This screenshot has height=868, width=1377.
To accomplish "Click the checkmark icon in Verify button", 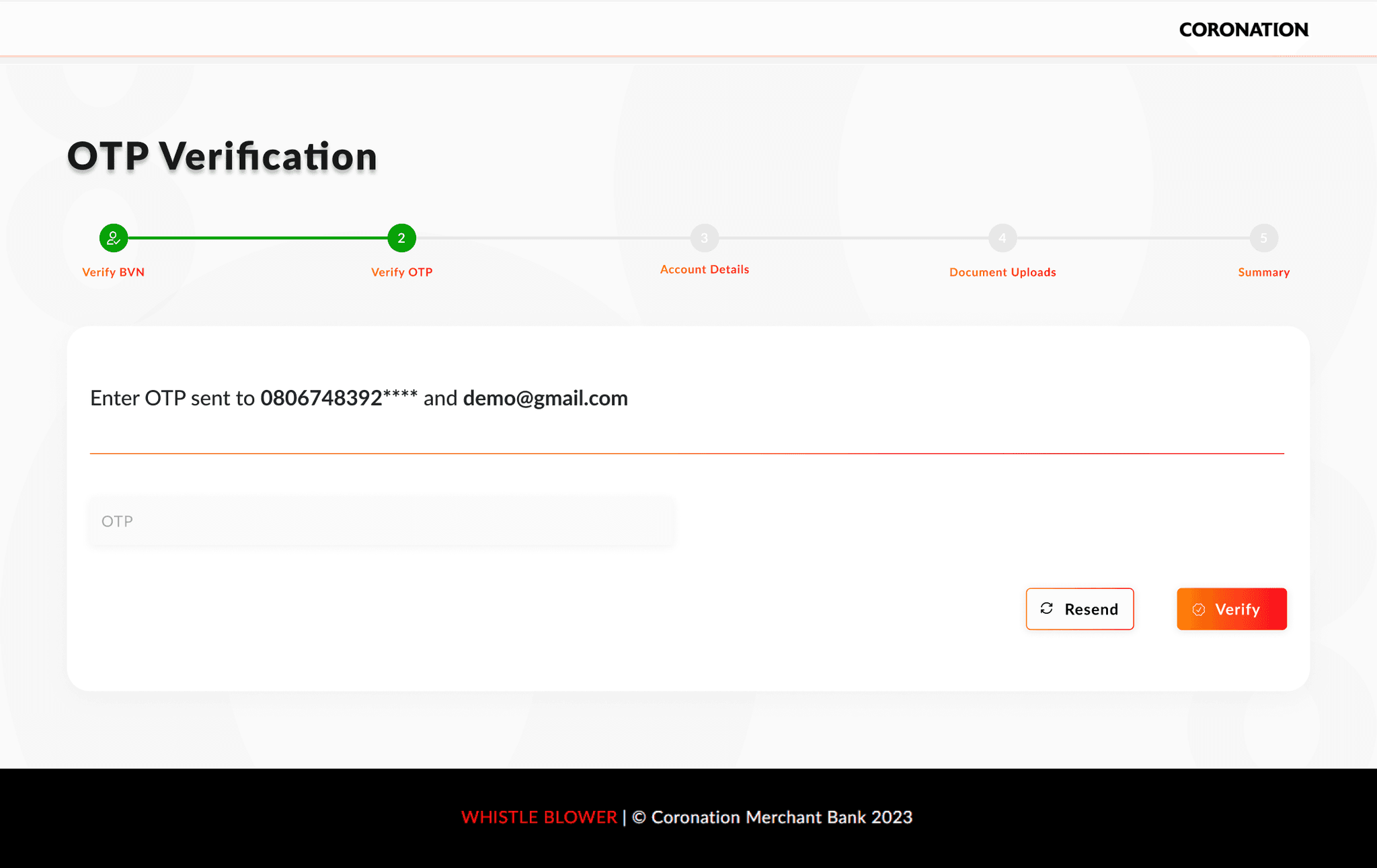I will 1199,609.
